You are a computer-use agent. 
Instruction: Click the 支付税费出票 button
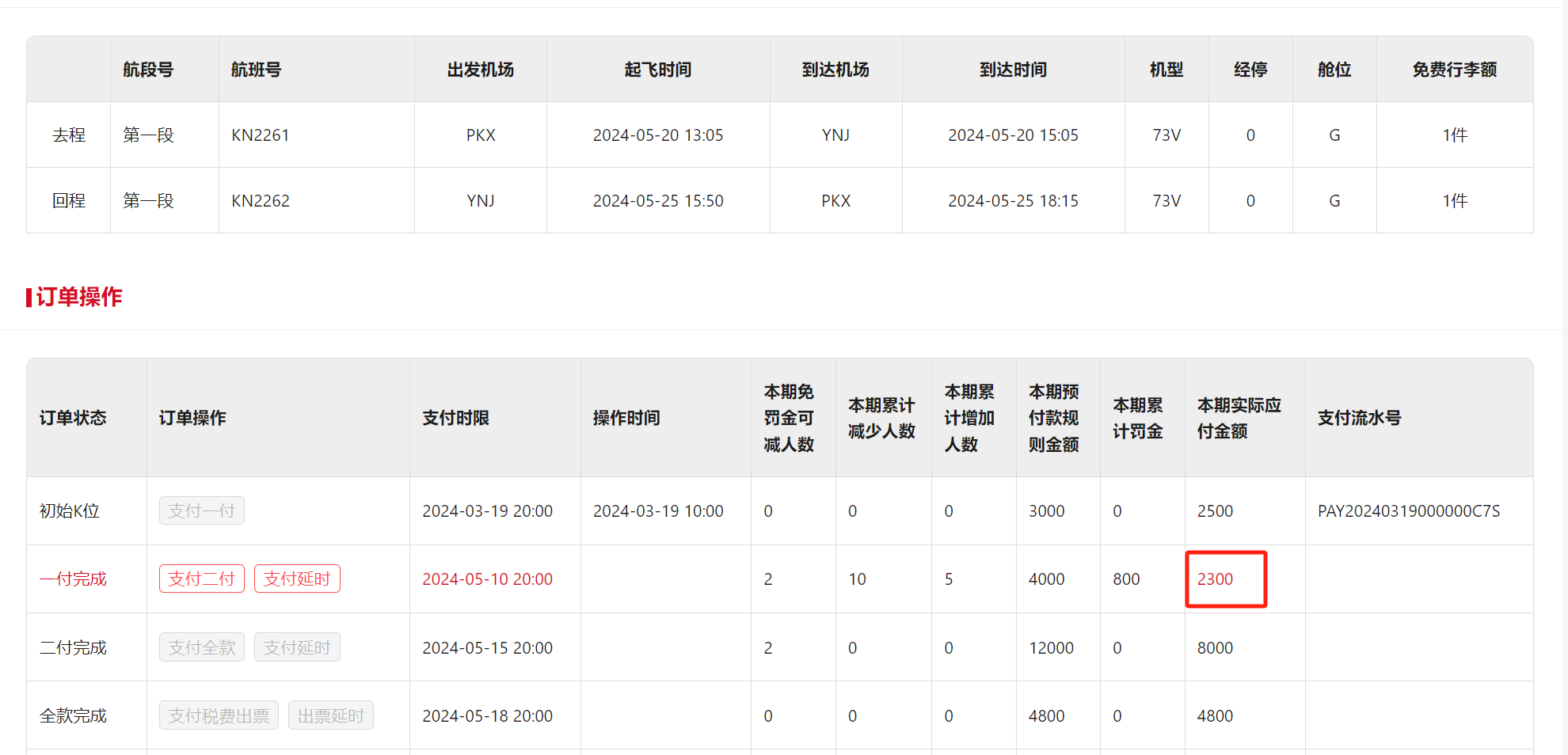[219, 715]
